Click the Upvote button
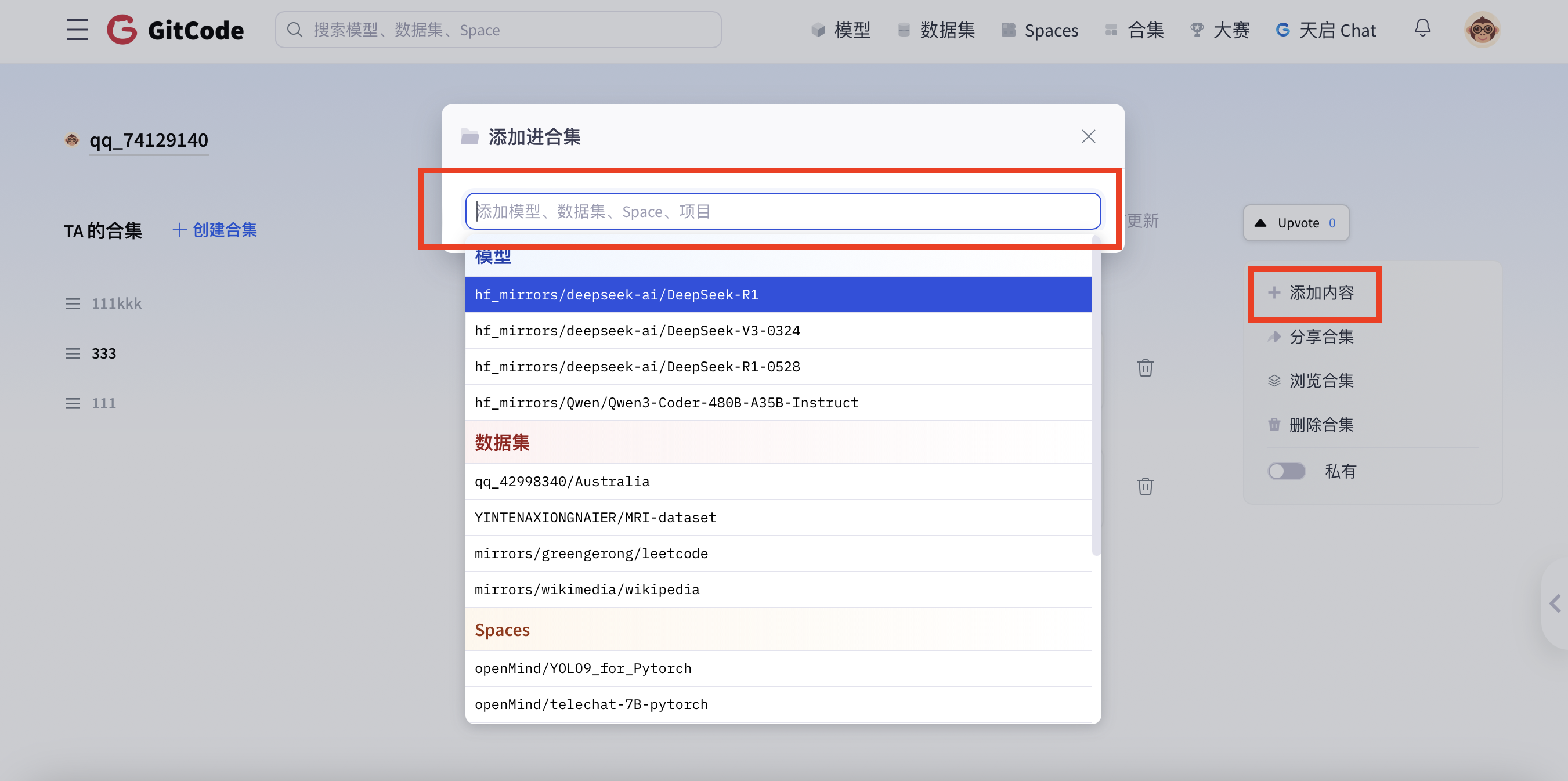Image resolution: width=1568 pixels, height=781 pixels. [1296, 223]
